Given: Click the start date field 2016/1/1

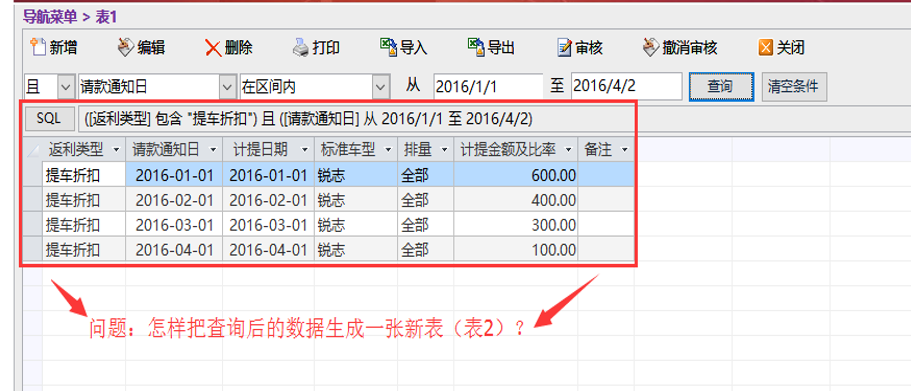Looking at the screenshot, I should pos(488,87).
